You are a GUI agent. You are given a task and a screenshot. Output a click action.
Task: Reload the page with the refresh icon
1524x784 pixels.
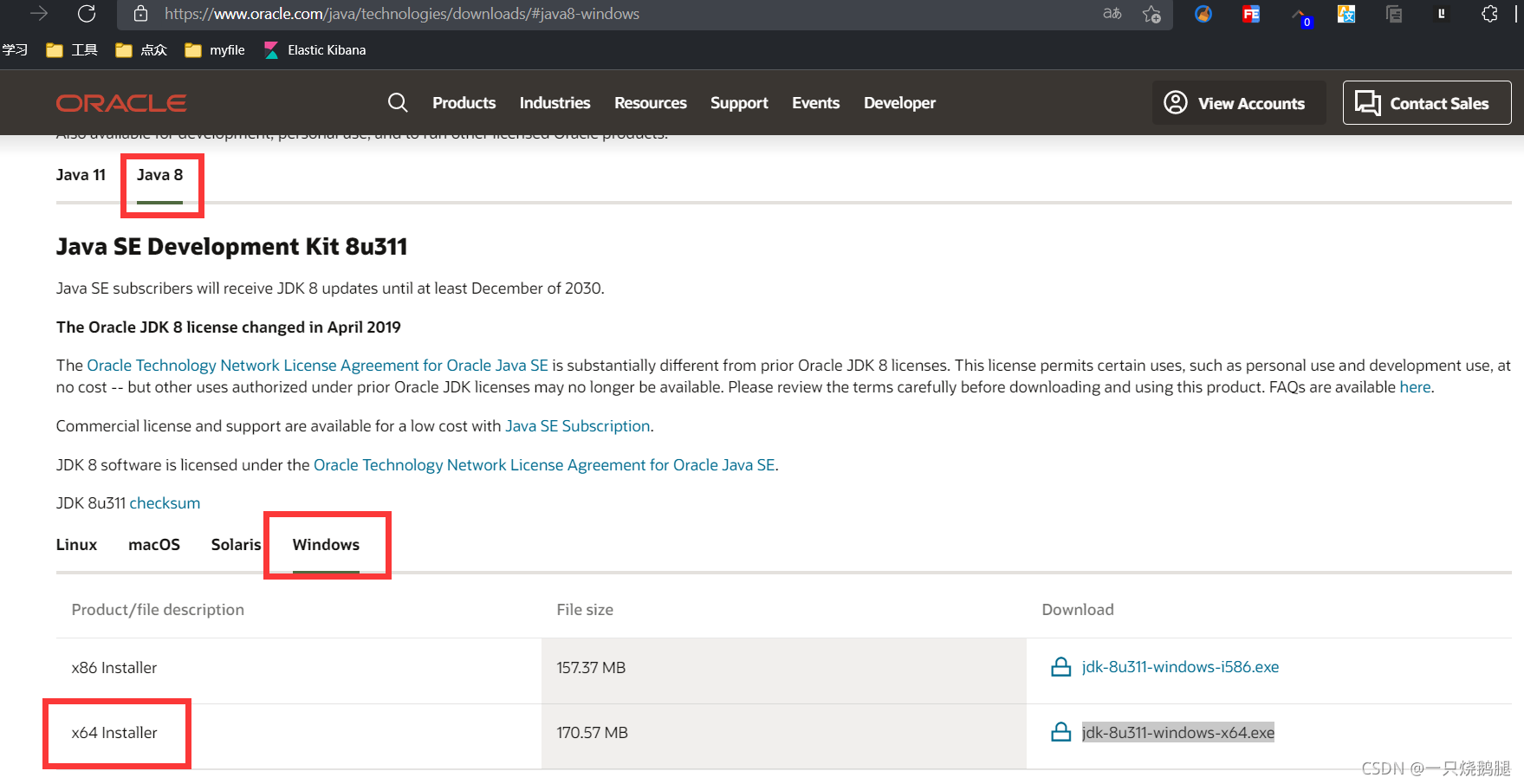pos(87,13)
